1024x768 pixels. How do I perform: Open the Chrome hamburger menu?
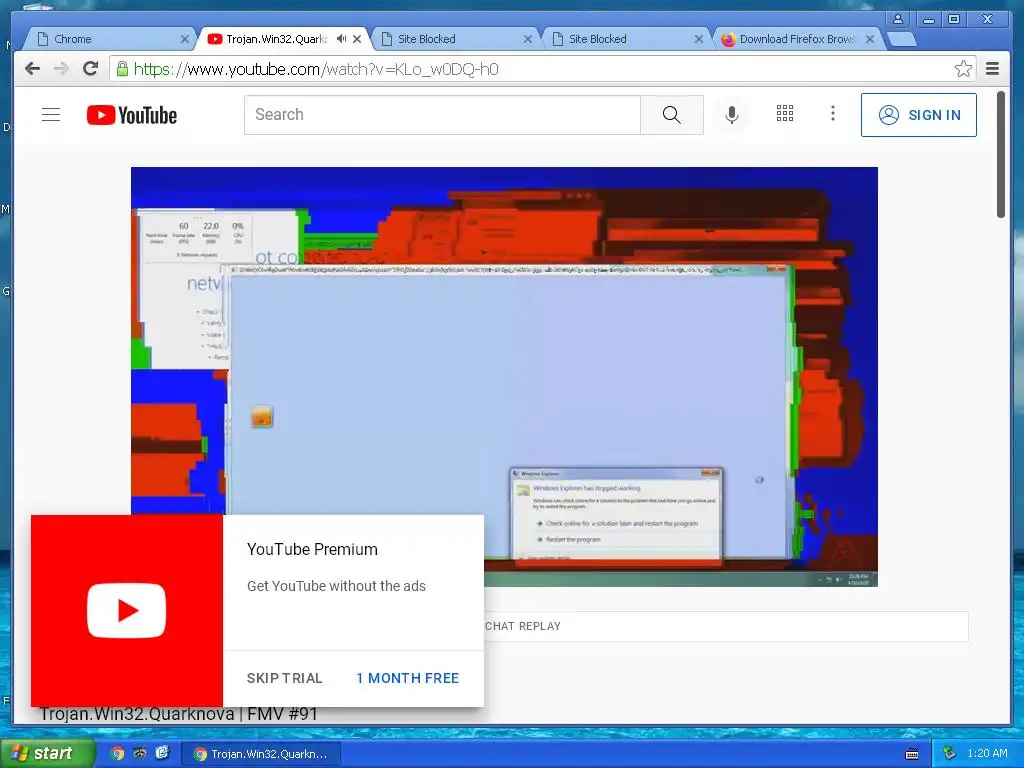click(x=993, y=69)
